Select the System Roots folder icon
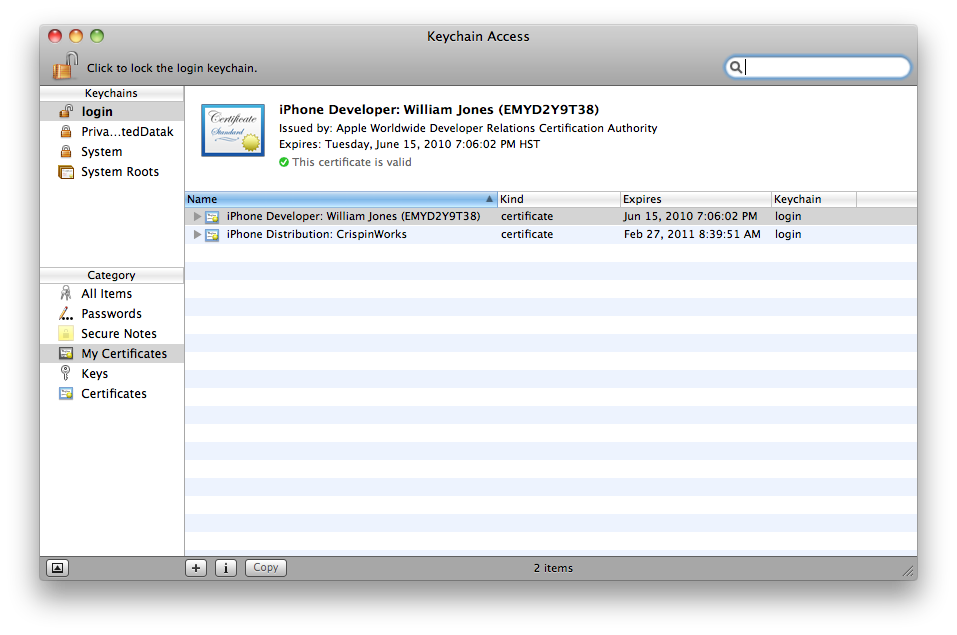This screenshot has width=957, height=635. coord(66,172)
